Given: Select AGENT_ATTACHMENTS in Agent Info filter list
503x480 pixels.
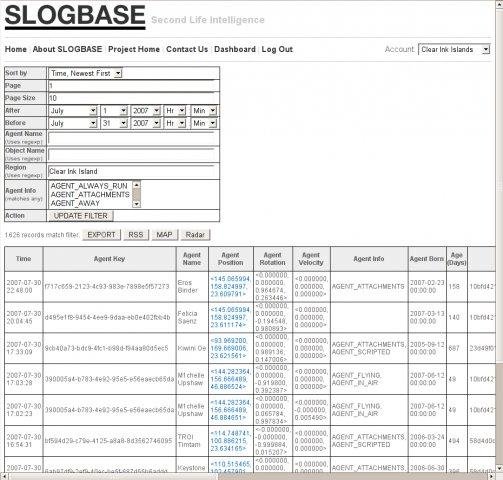Looking at the screenshot, I should (x=89, y=195).
